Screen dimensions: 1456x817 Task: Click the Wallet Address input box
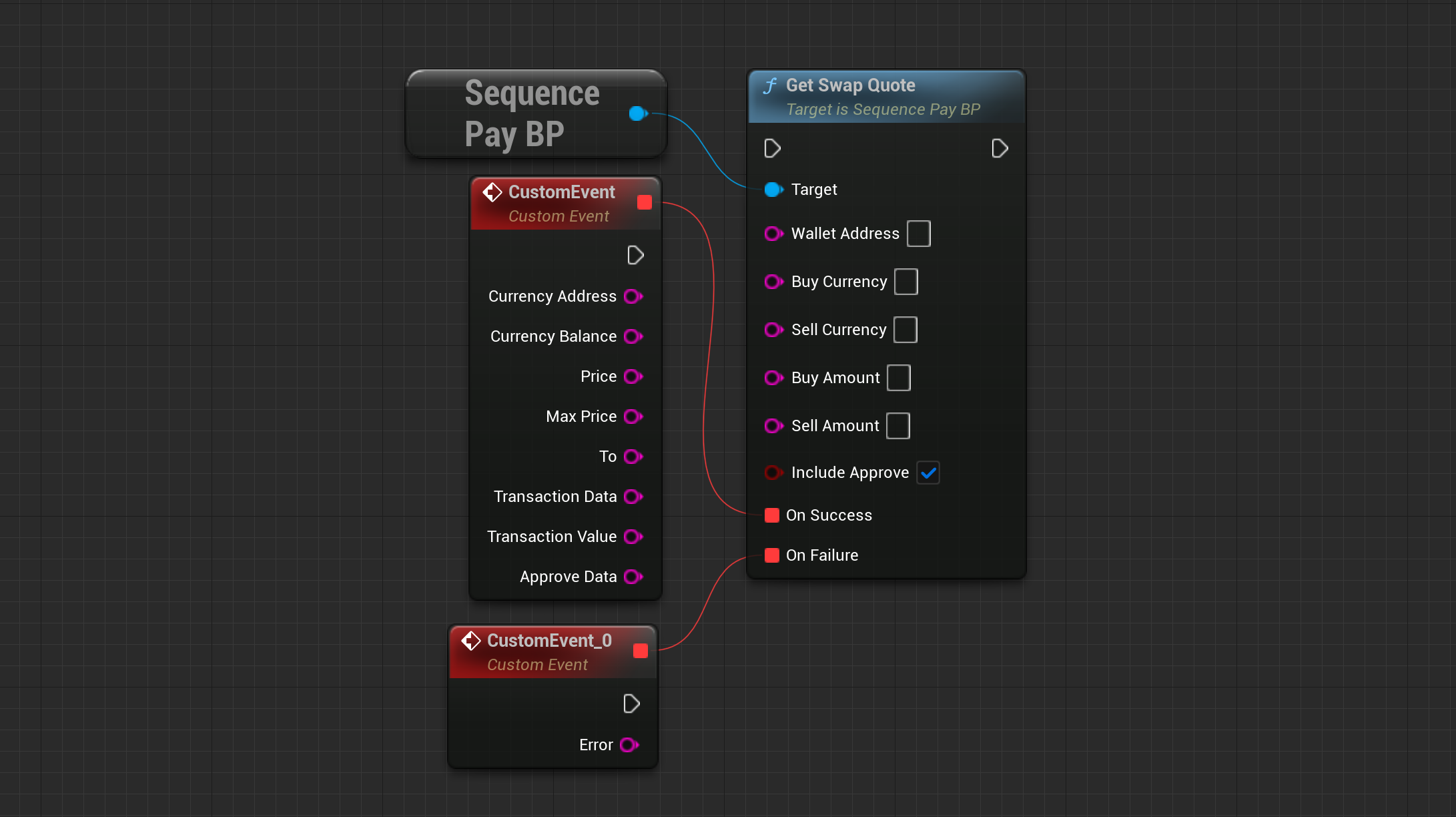[918, 234]
